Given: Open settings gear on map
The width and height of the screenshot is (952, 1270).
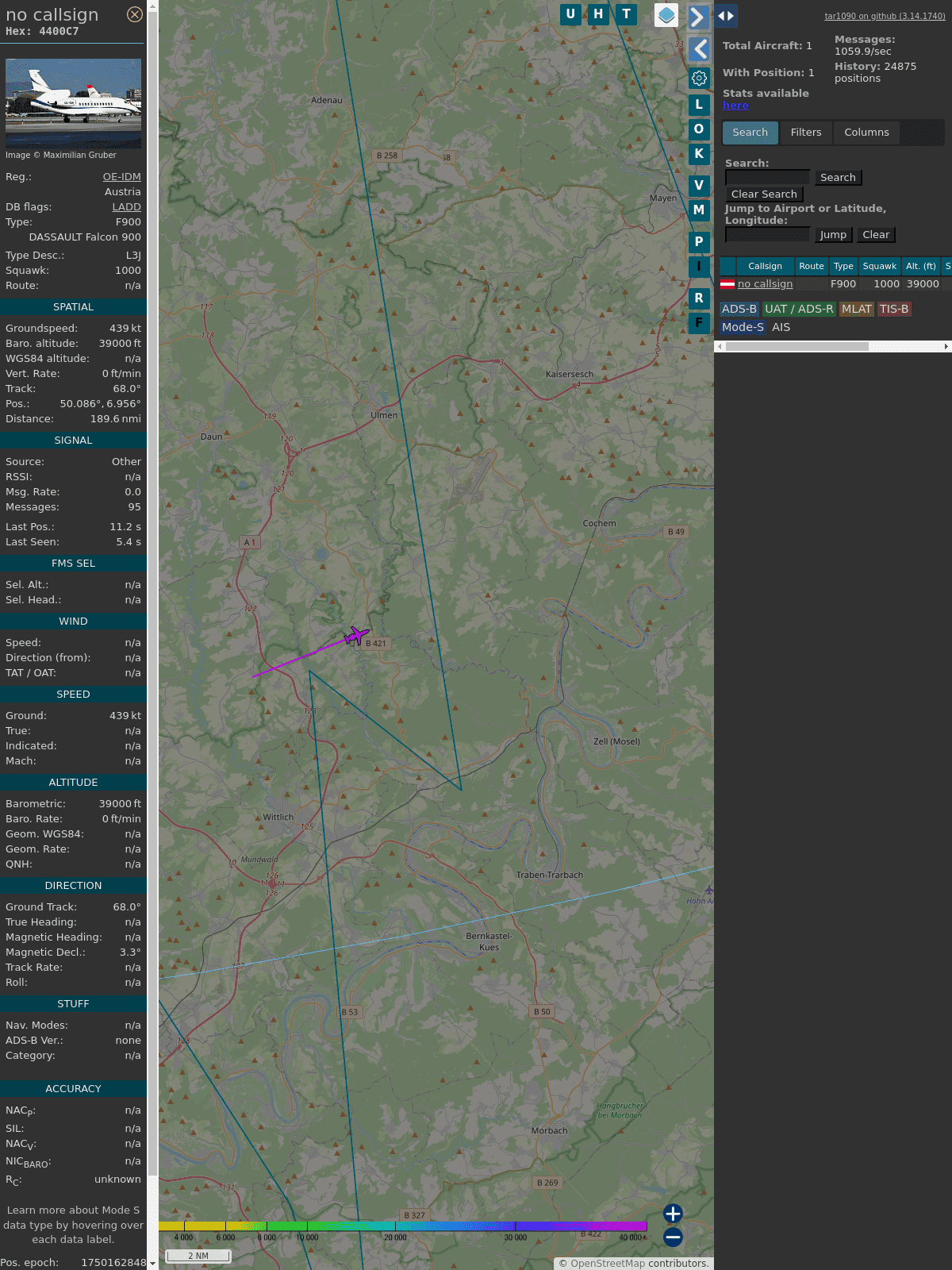Looking at the screenshot, I should click(699, 78).
